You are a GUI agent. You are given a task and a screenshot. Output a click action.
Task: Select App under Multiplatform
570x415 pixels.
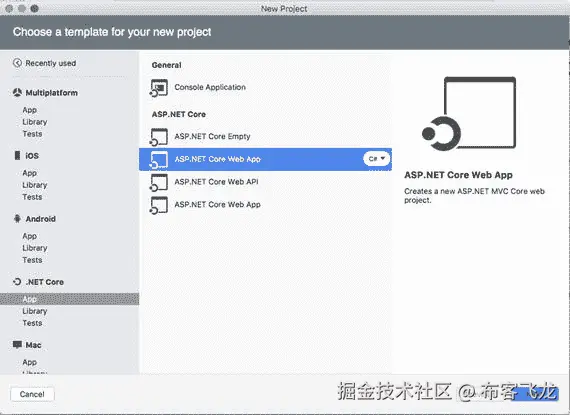coord(29,110)
